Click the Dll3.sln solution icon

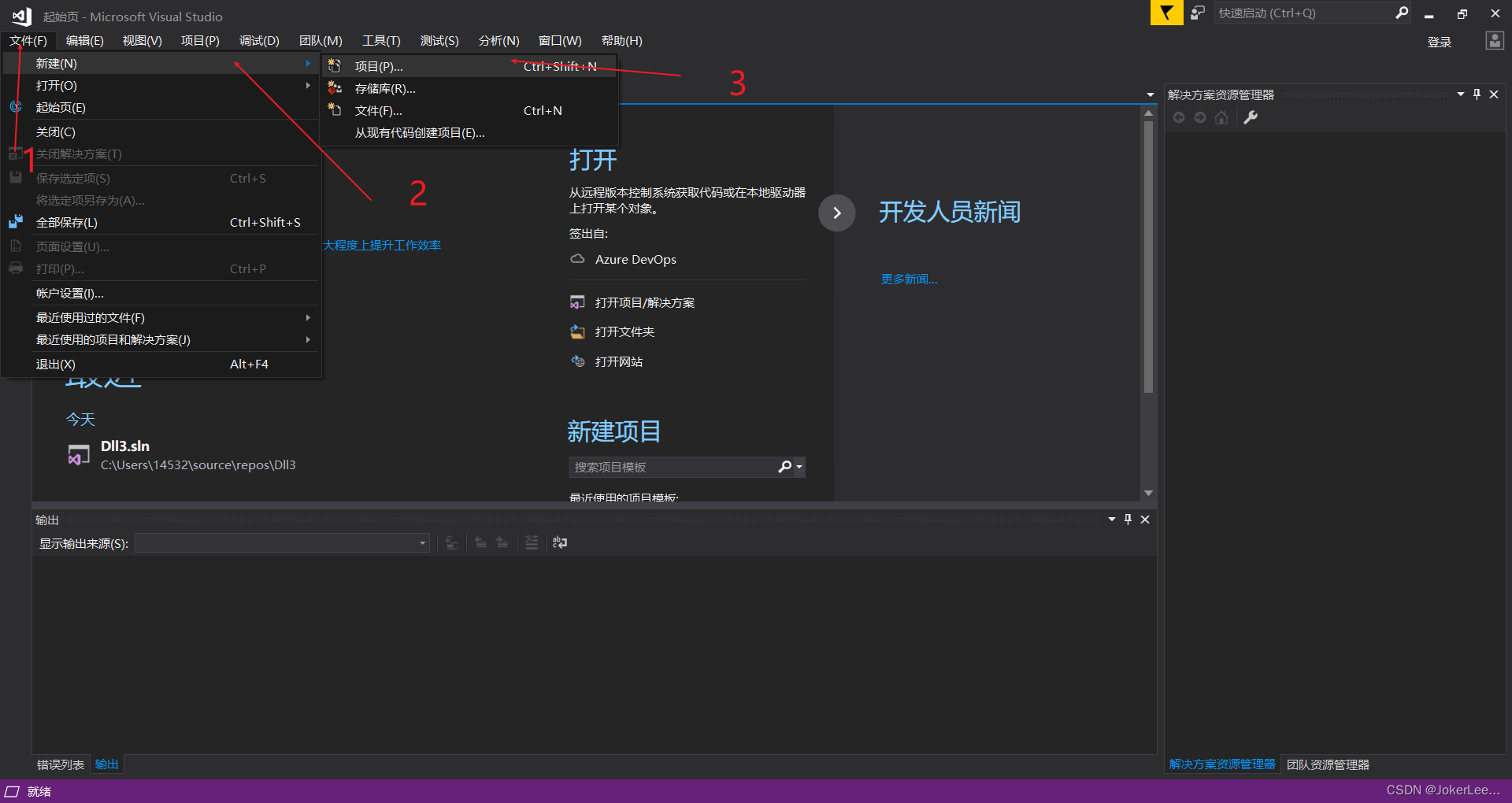pos(79,455)
